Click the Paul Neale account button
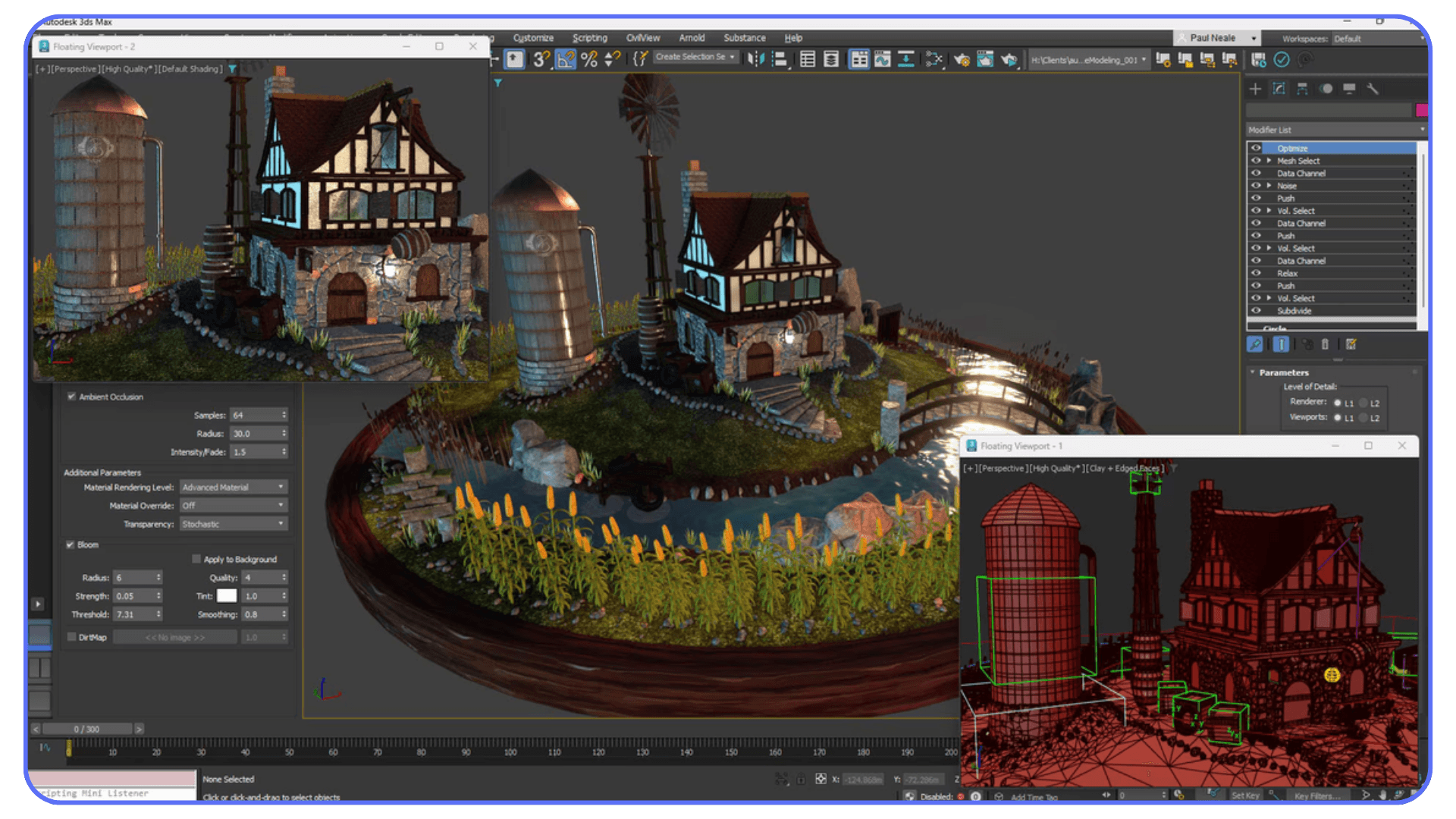The image size is (1456, 819). pyautogui.click(x=1216, y=38)
